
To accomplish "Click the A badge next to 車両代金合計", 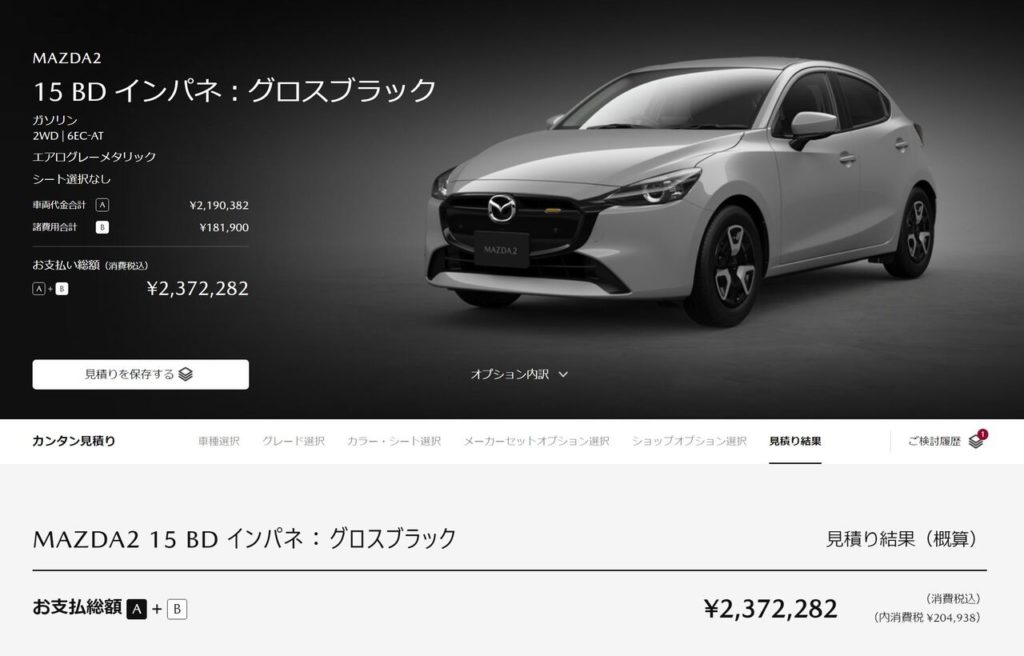I will point(102,205).
